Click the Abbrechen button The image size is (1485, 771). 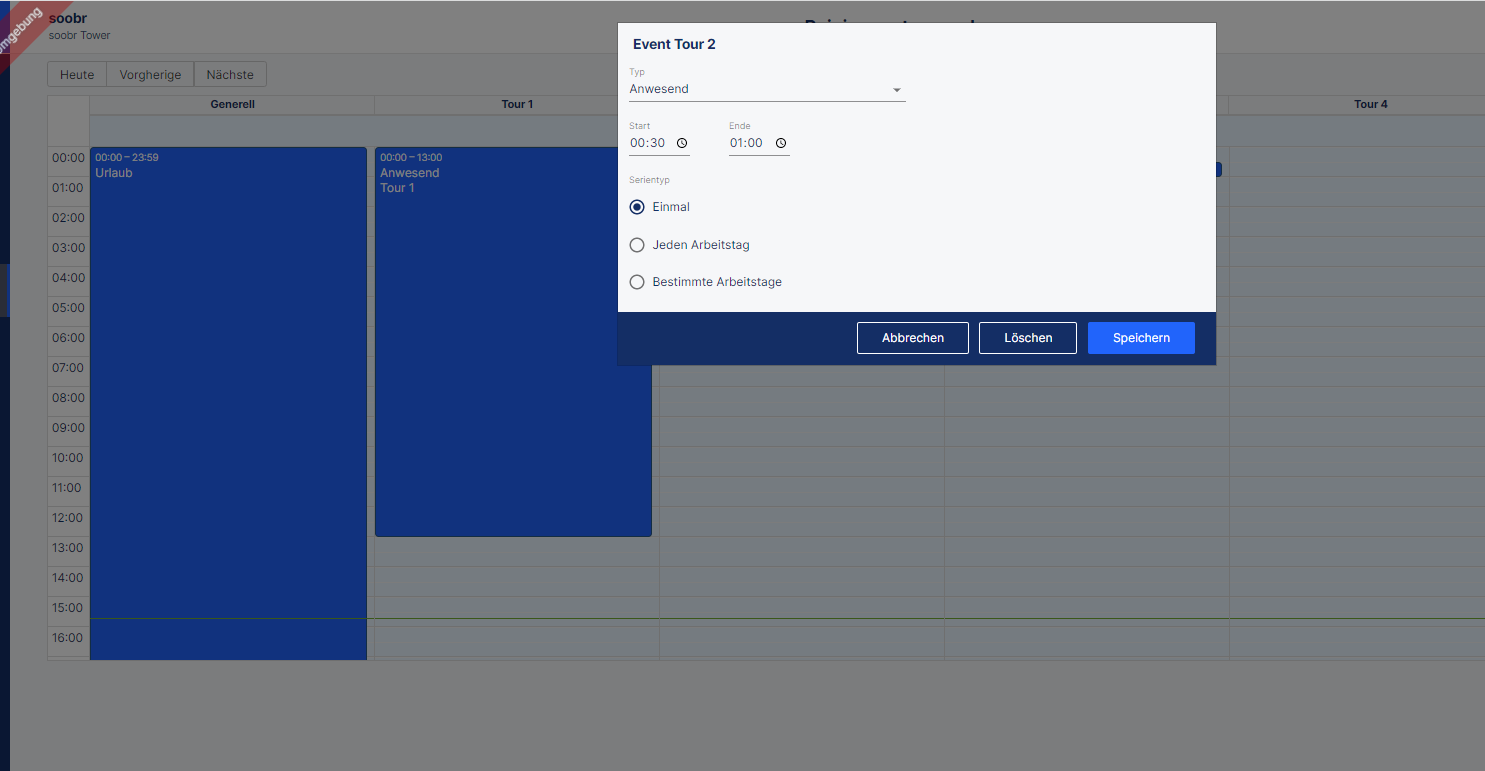pos(913,338)
